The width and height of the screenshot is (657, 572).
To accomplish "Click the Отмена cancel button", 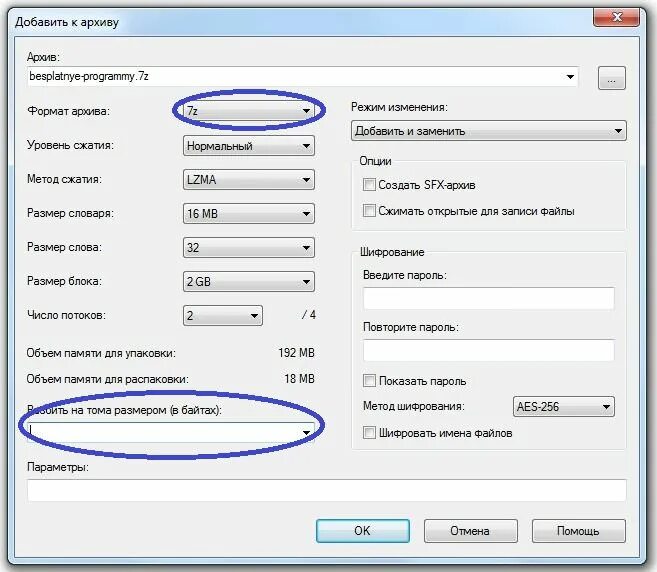I will pos(471,531).
